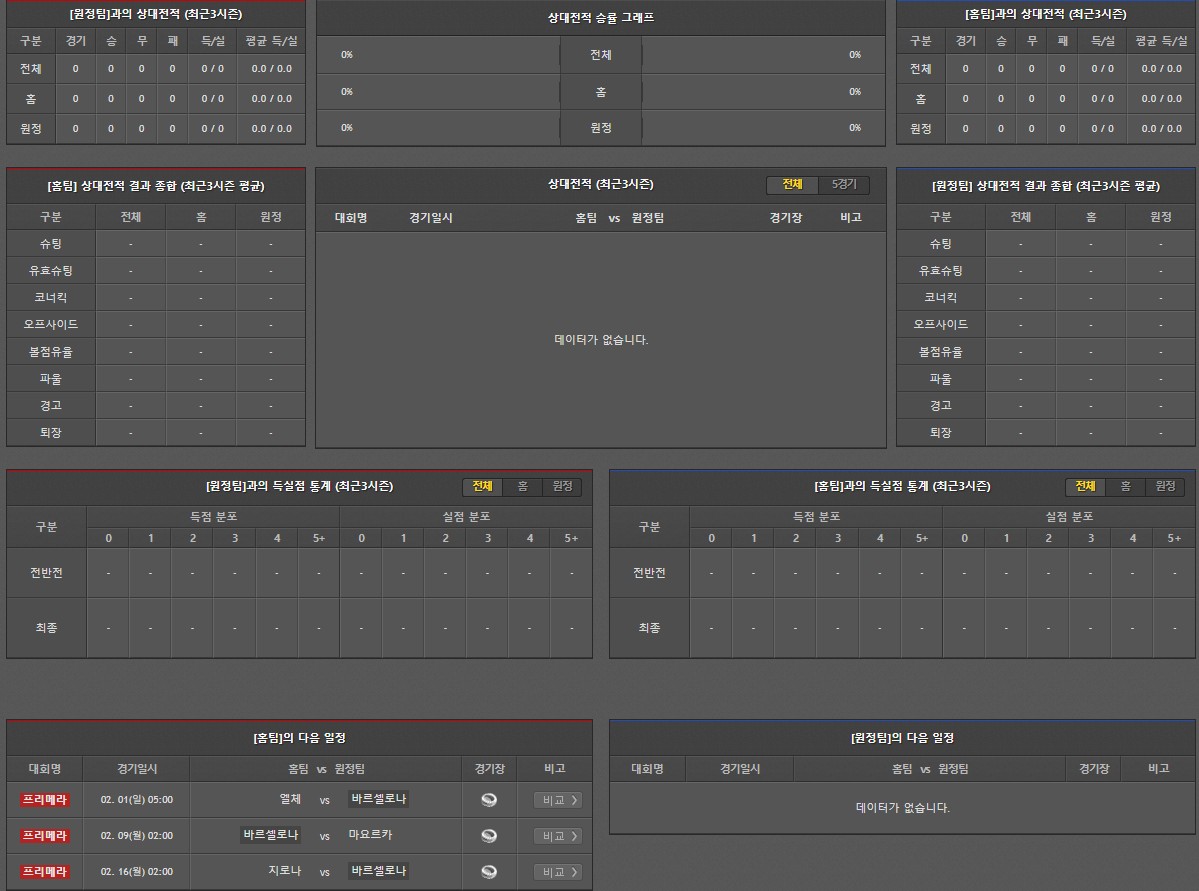
Task: Select 홈 filter in home-team goal stats panel
Action: tap(1125, 487)
